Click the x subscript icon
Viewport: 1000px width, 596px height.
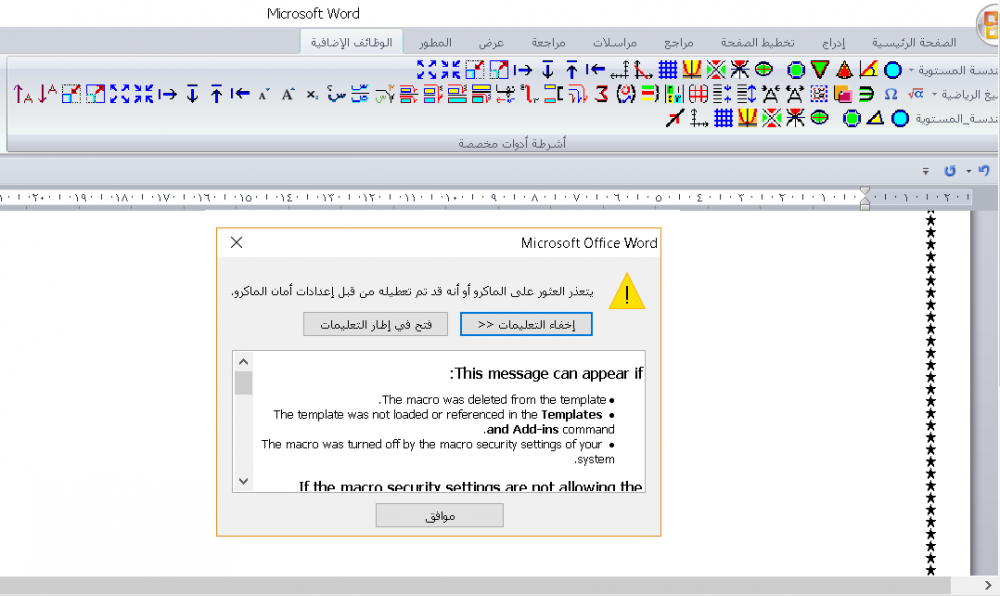click(x=311, y=94)
